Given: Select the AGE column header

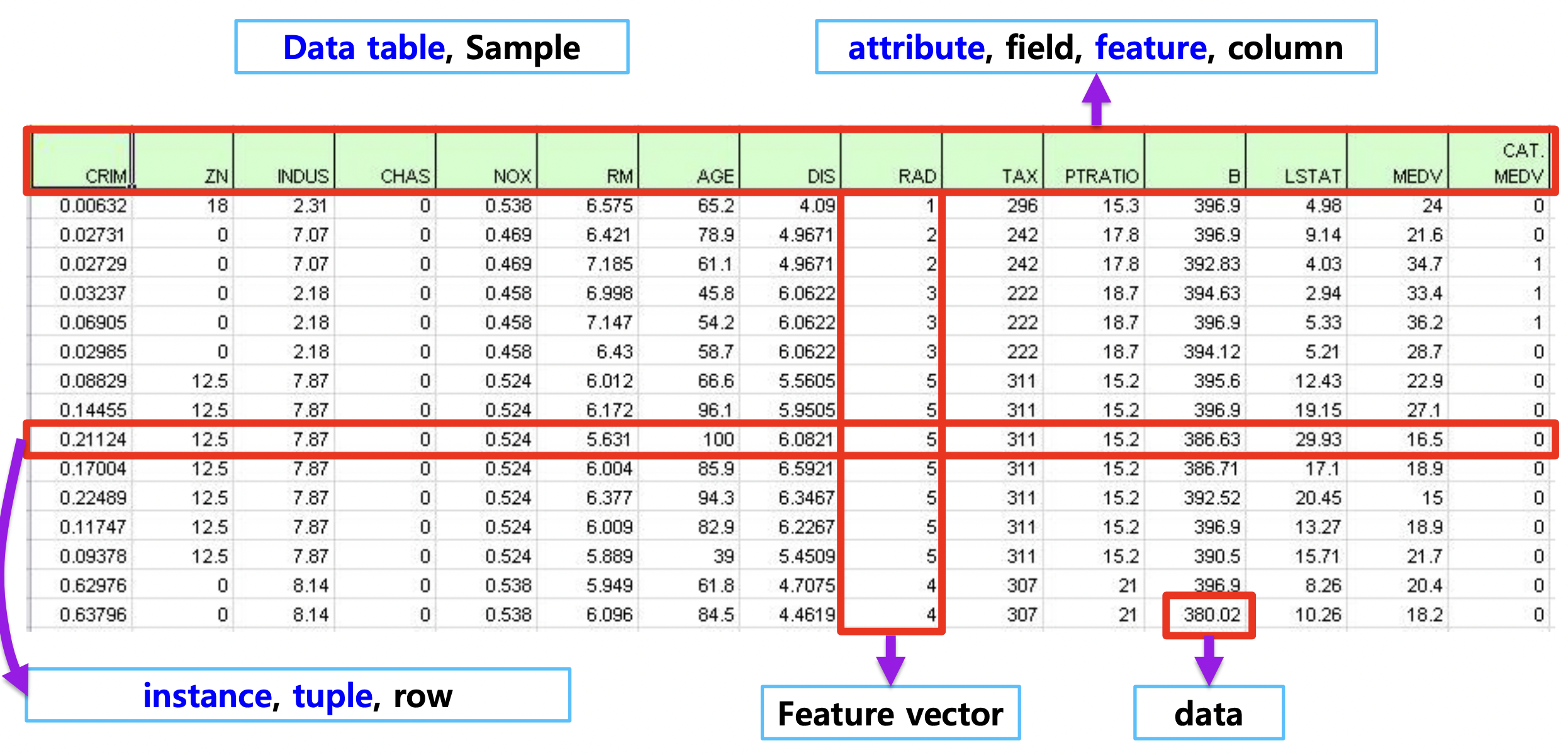Looking at the screenshot, I should (690, 160).
